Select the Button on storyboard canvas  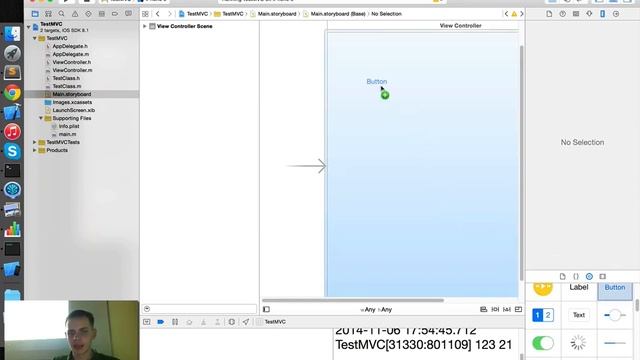point(376,82)
